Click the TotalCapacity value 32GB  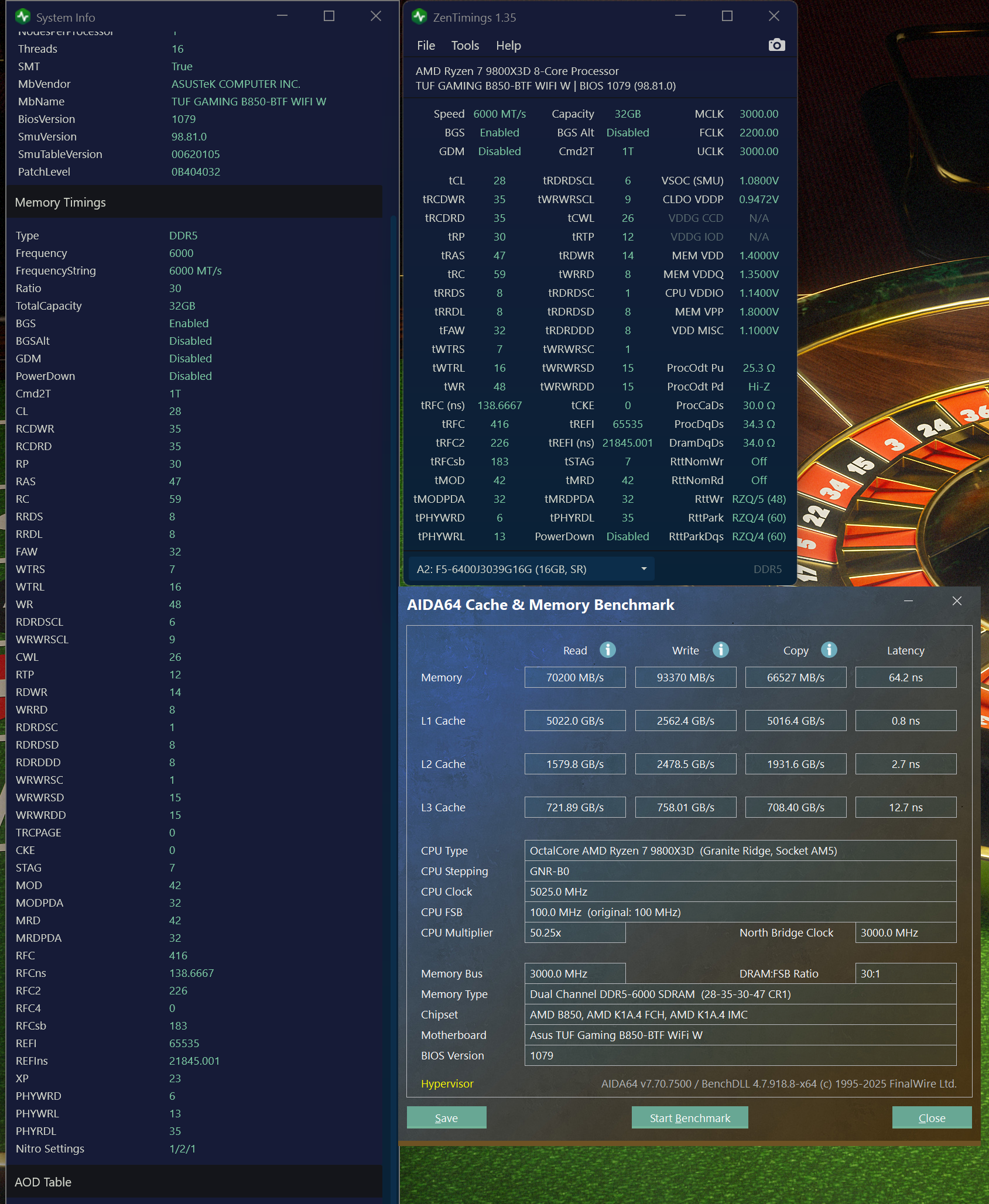point(182,306)
